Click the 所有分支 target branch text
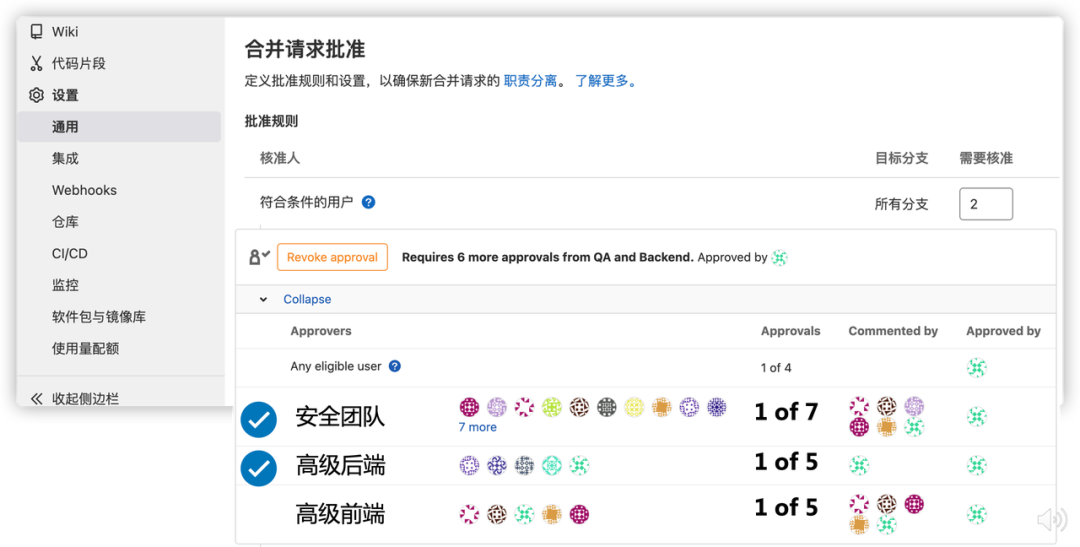Image resolution: width=1080 pixels, height=547 pixels. pyautogui.click(x=902, y=204)
